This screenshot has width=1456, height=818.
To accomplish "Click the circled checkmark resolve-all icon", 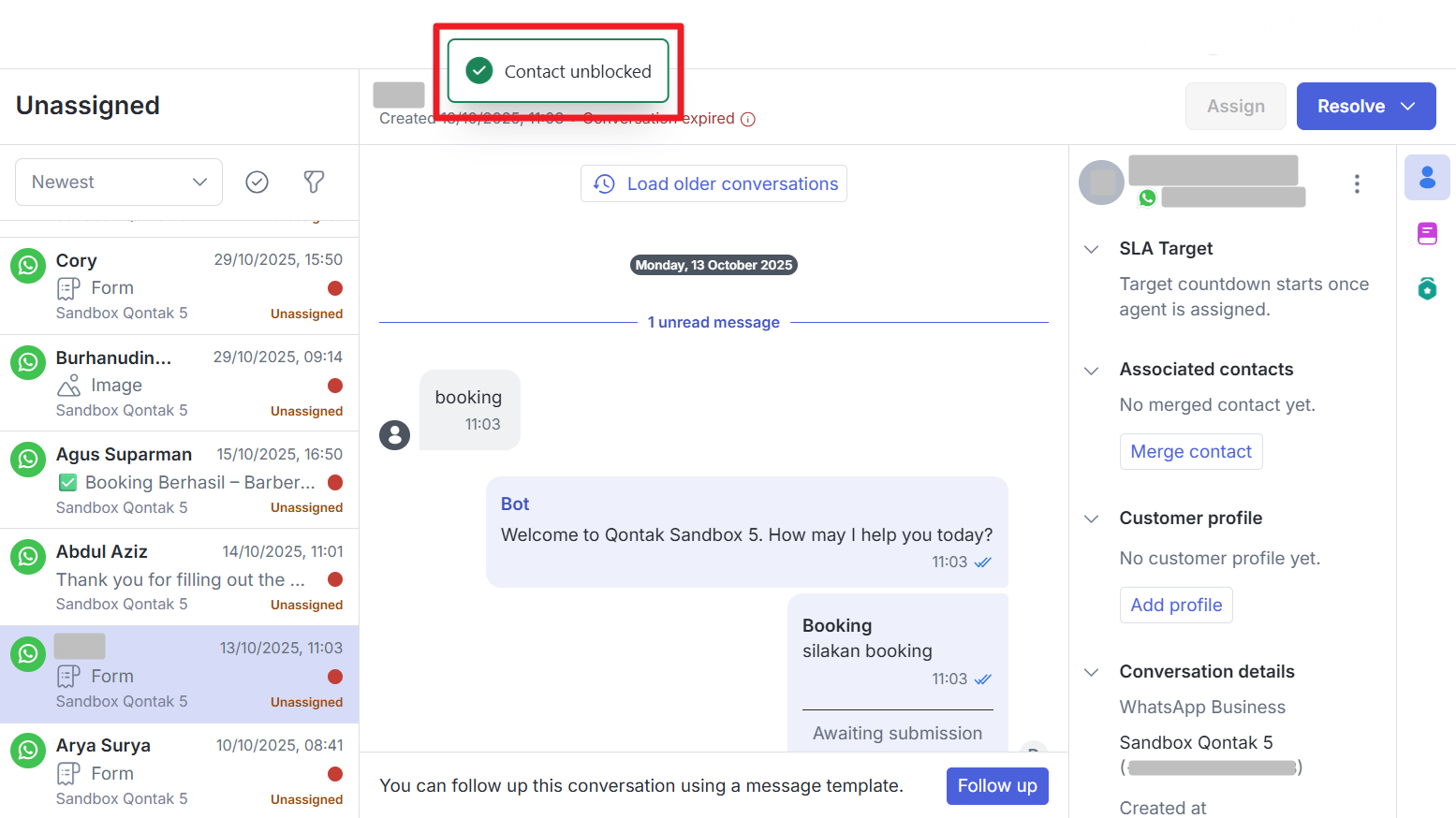I will click(x=257, y=182).
